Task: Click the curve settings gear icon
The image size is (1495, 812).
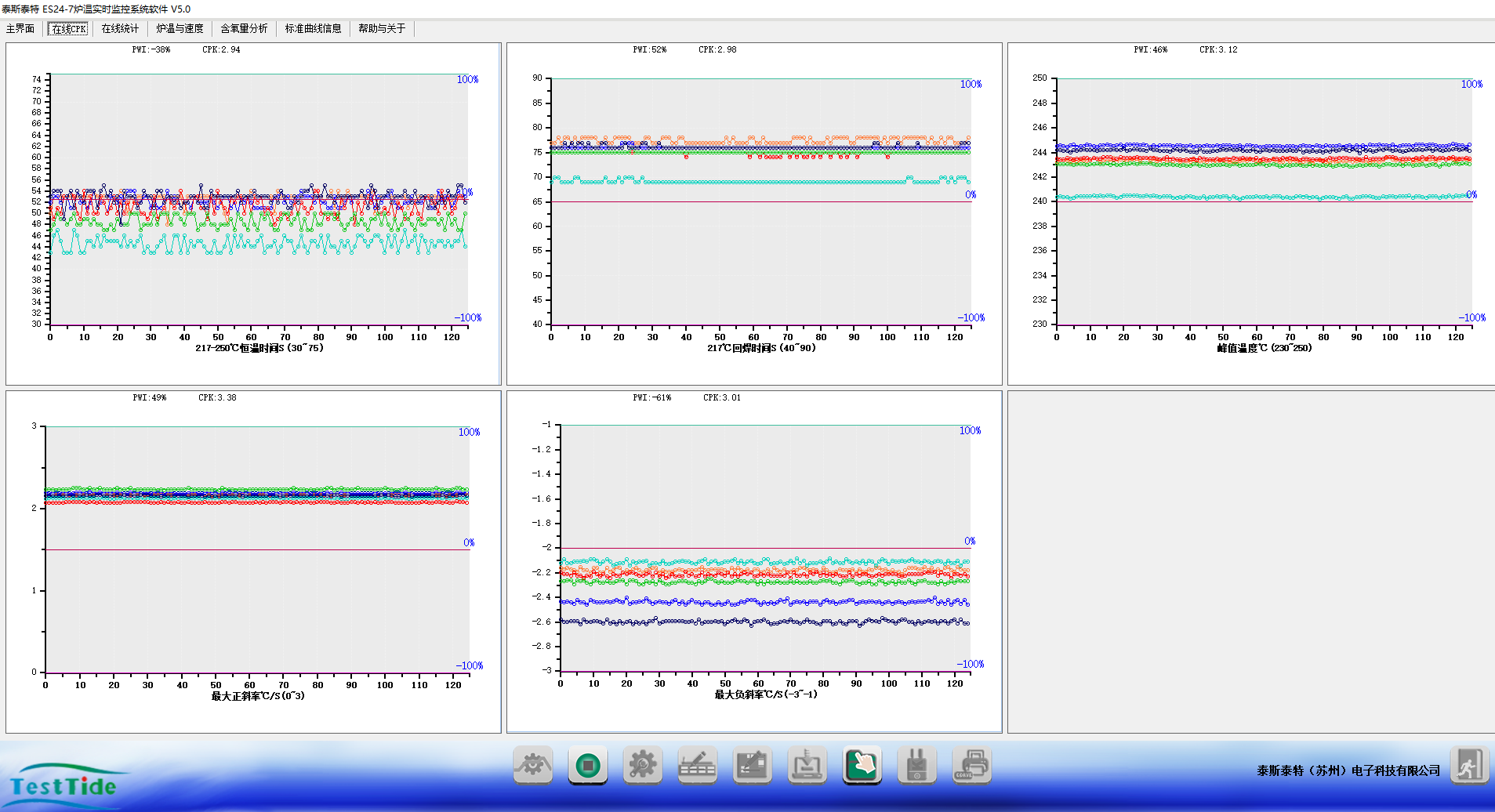Action: pyautogui.click(x=533, y=765)
